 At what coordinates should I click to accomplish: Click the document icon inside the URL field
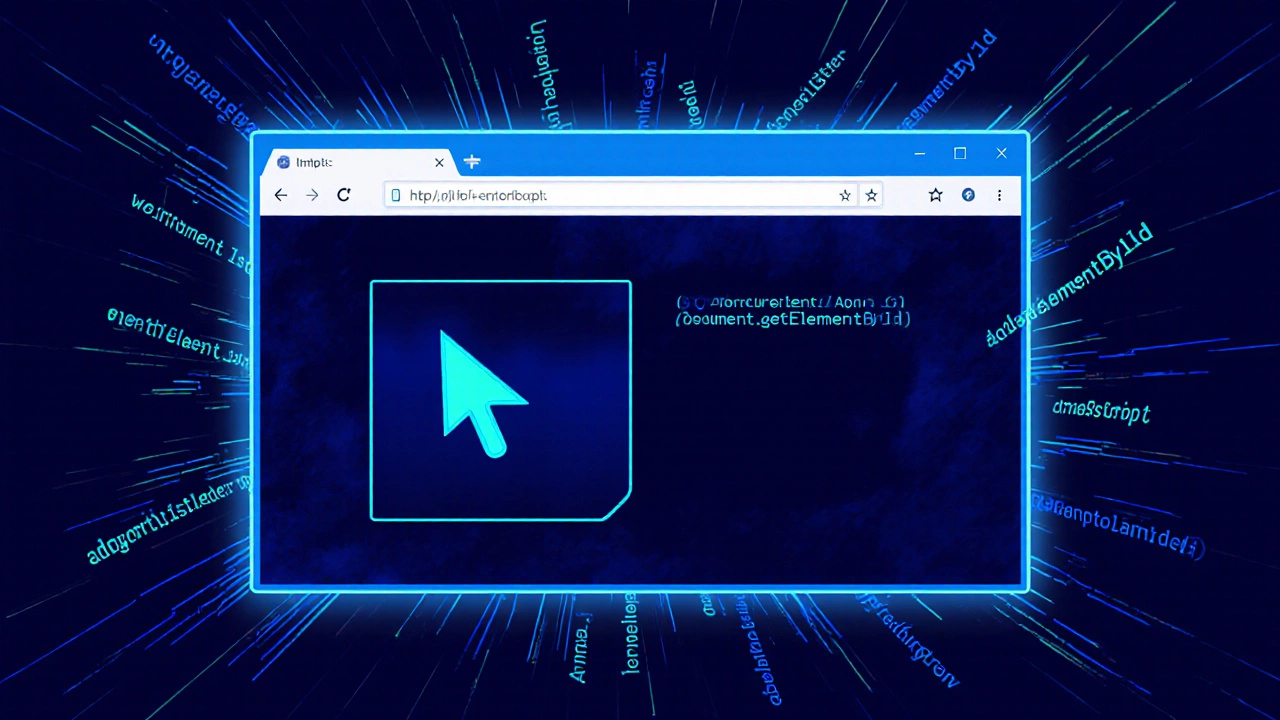pyautogui.click(x=396, y=195)
